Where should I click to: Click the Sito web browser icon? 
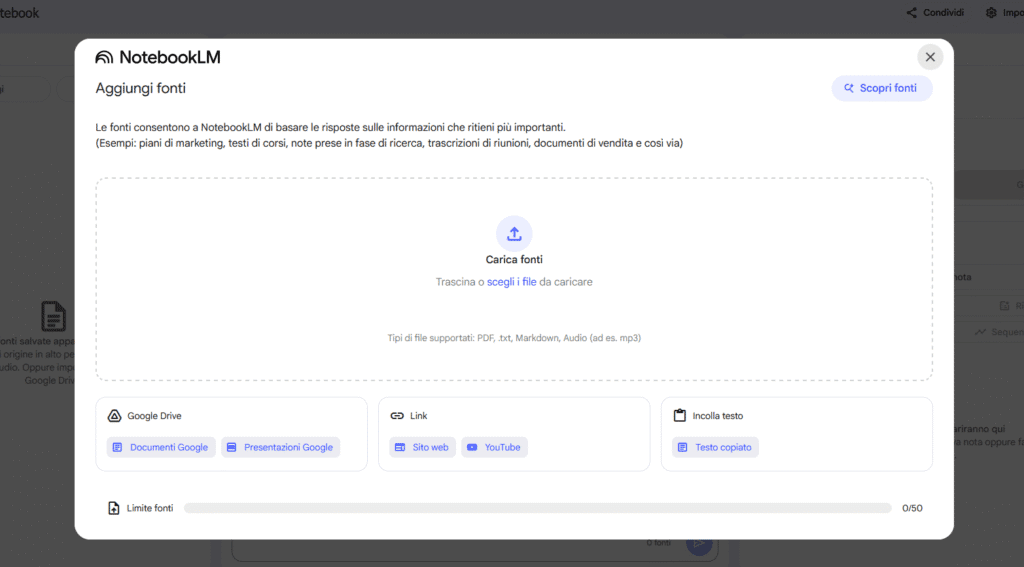click(400, 447)
